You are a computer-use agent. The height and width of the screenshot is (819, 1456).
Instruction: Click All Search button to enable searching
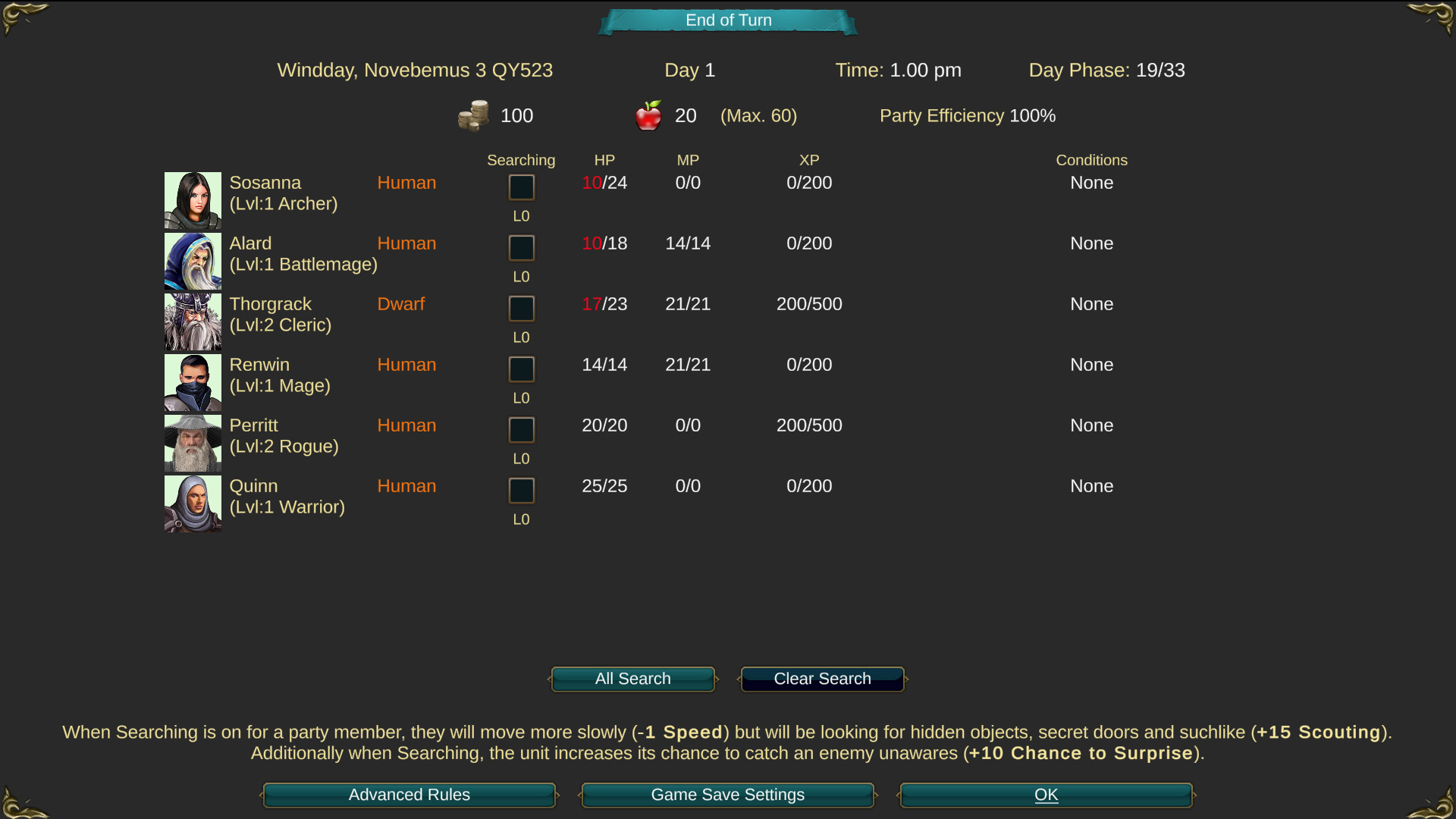(633, 679)
